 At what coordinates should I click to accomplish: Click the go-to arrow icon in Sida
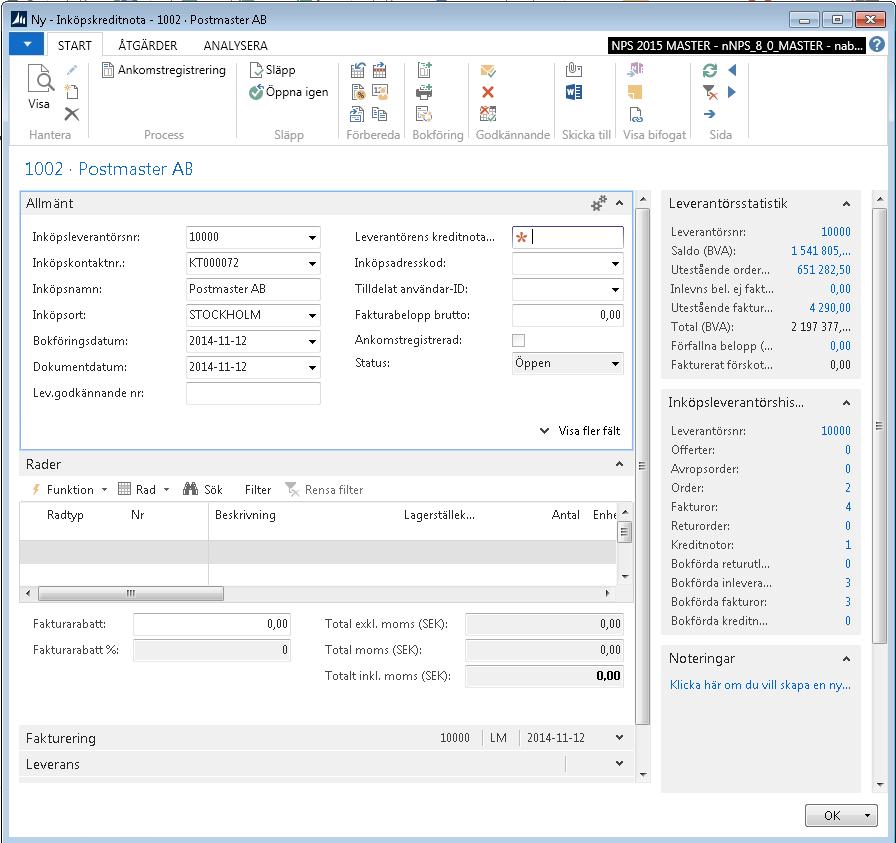pyautogui.click(x=710, y=114)
